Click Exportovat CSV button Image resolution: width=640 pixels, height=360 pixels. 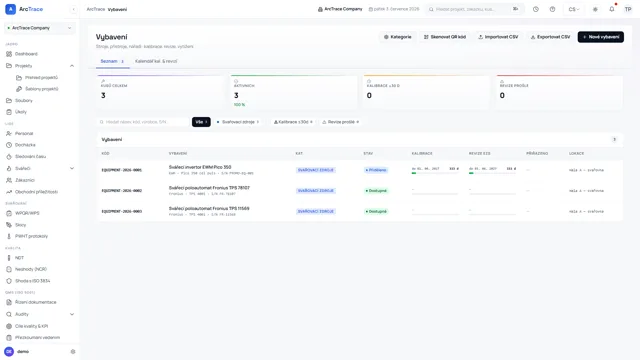550,37
